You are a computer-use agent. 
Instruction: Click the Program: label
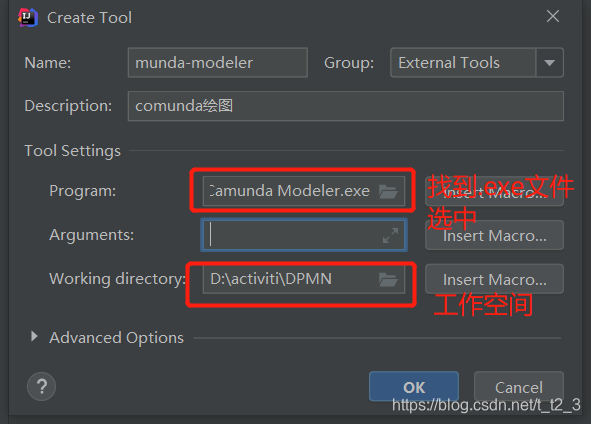click(83, 191)
